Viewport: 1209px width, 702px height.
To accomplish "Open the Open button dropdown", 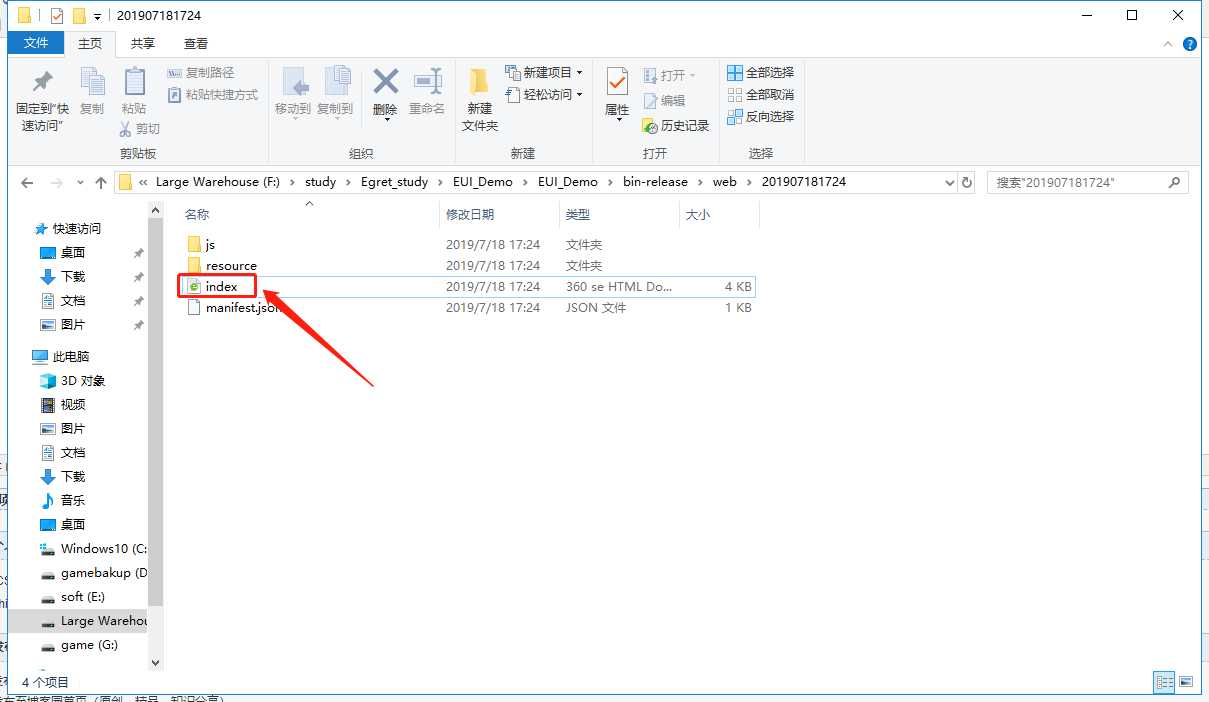I will click(x=670, y=76).
